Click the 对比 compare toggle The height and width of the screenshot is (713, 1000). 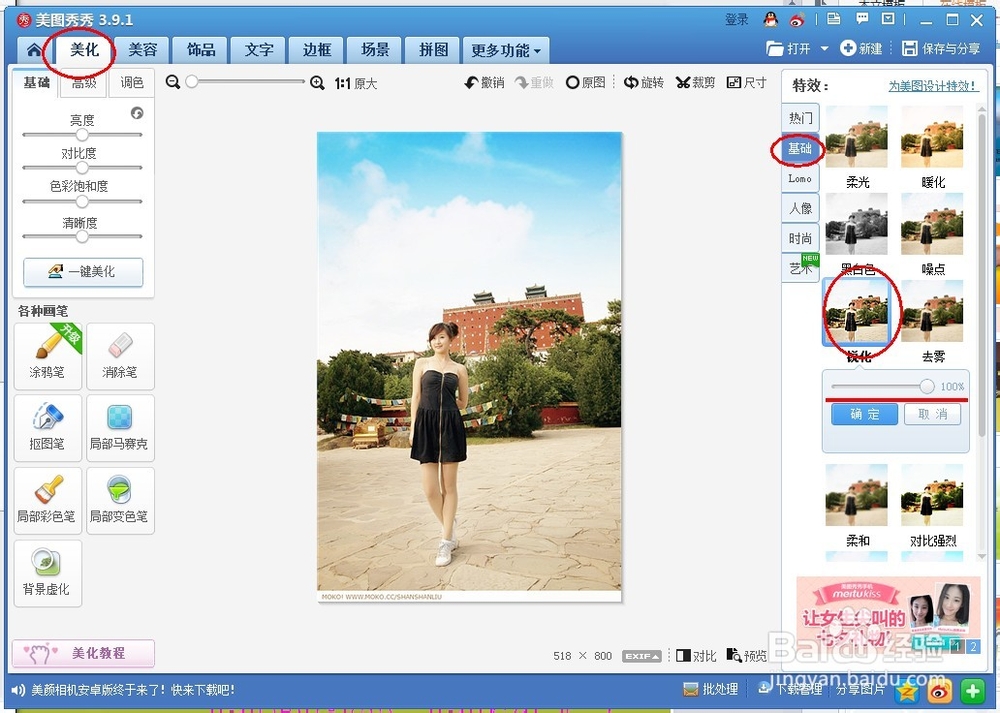point(696,656)
